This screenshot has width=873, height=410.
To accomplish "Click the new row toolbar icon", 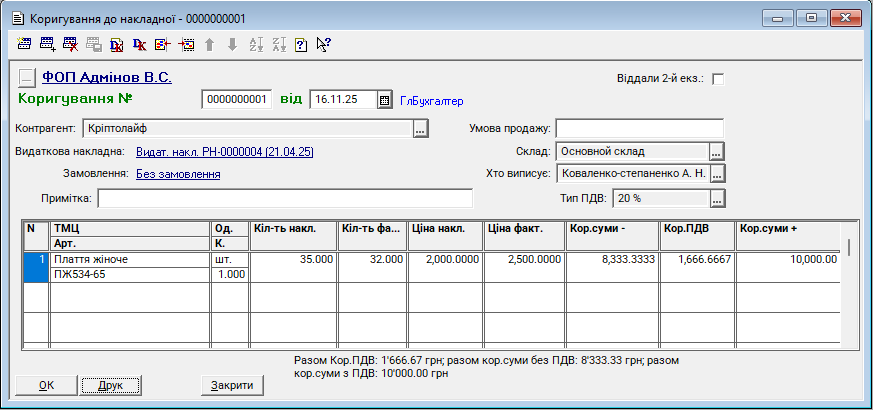I will coord(25,44).
